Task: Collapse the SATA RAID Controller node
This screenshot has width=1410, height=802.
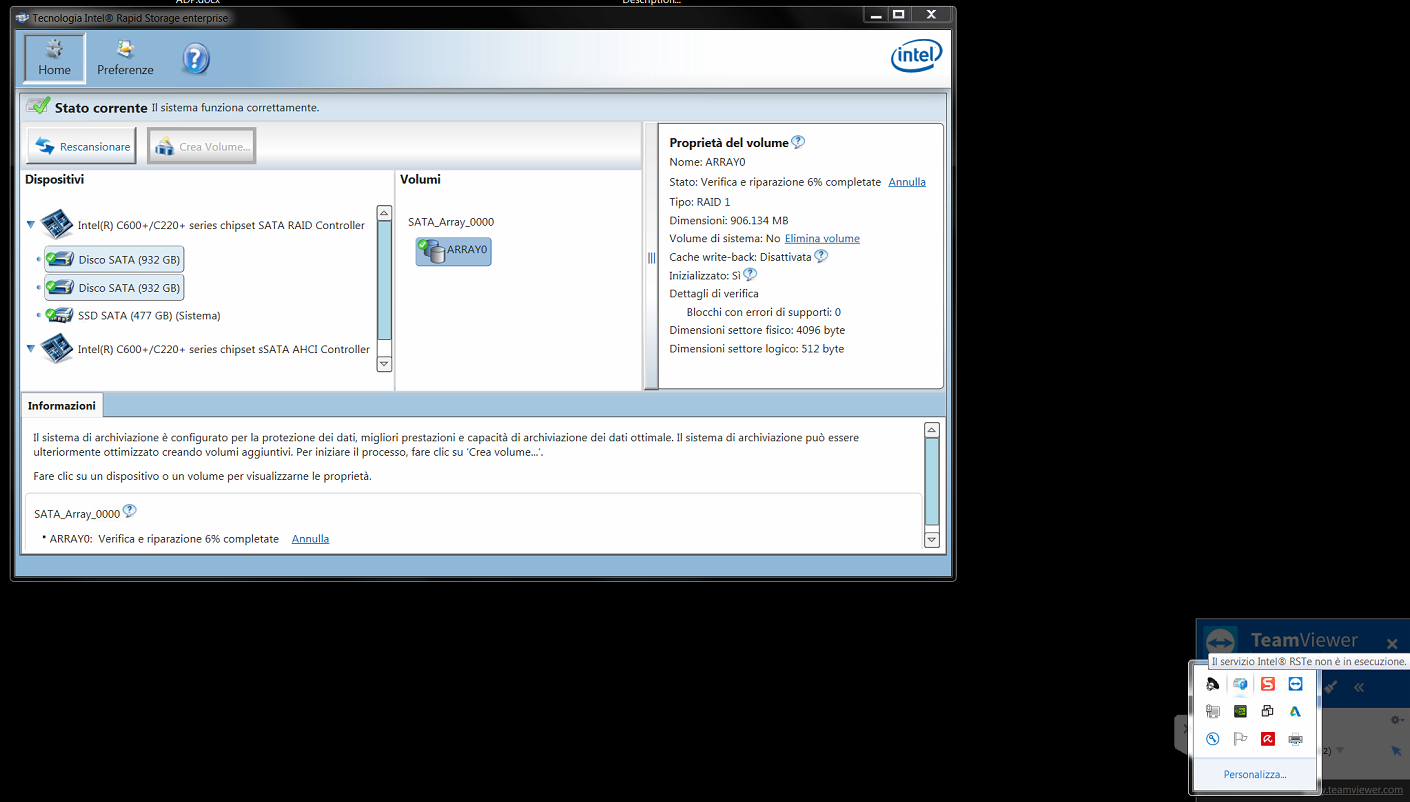Action: [x=31, y=225]
